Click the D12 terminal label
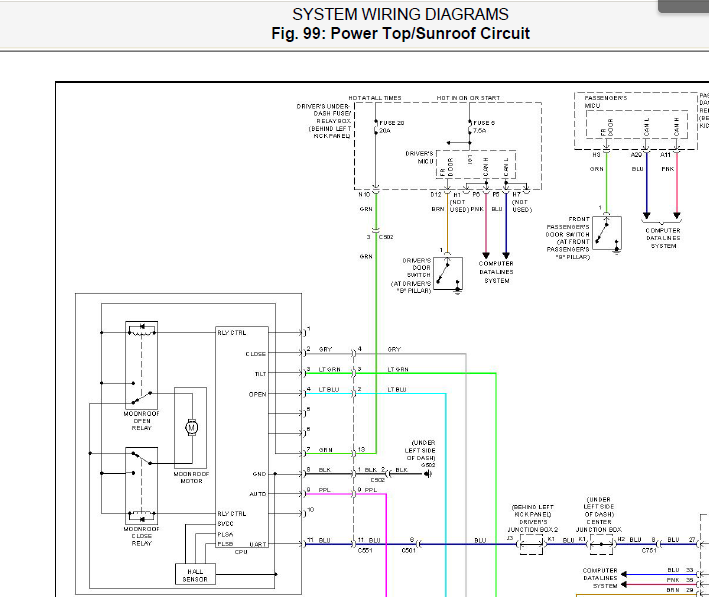 [435, 194]
